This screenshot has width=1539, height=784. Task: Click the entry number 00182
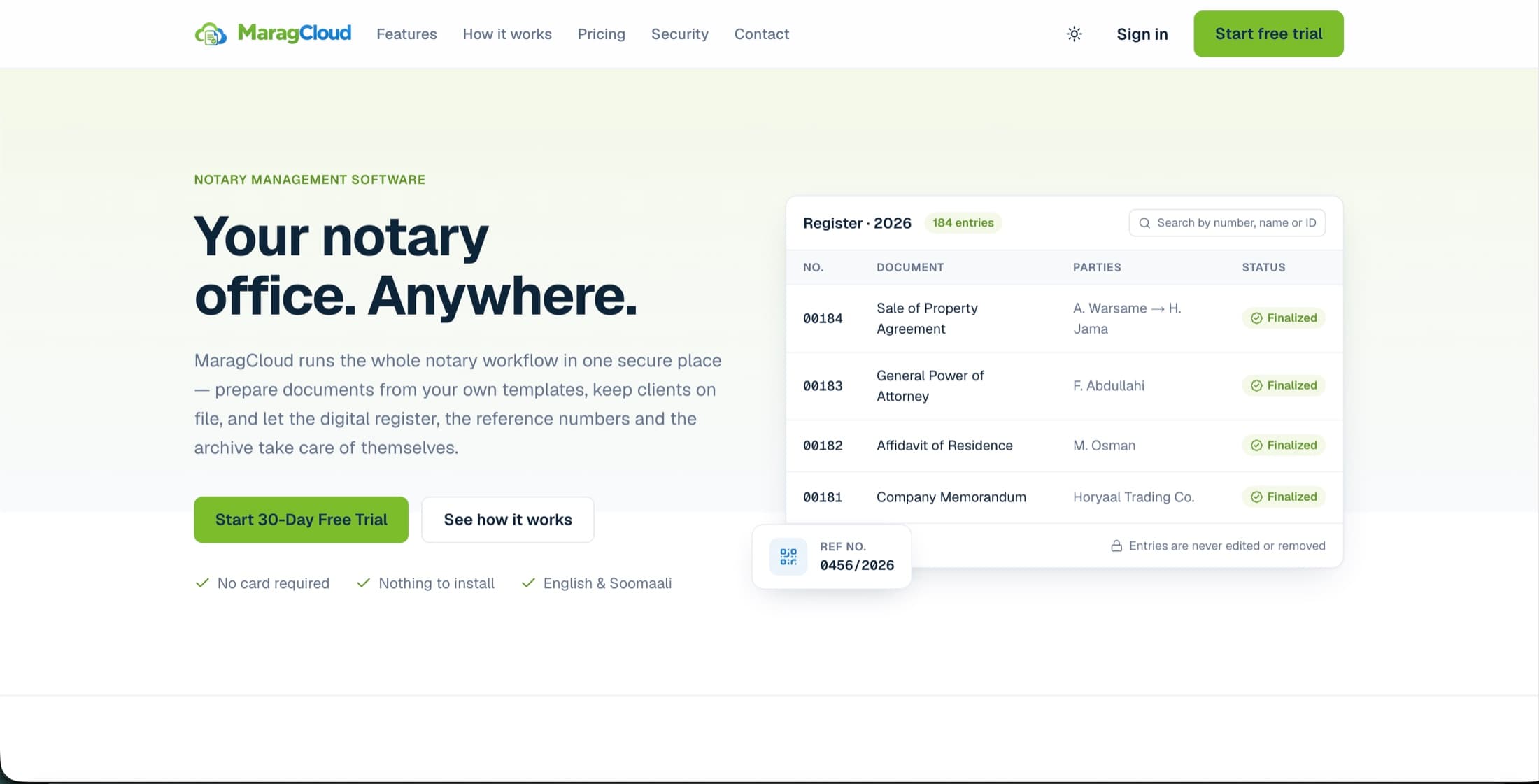pos(823,446)
